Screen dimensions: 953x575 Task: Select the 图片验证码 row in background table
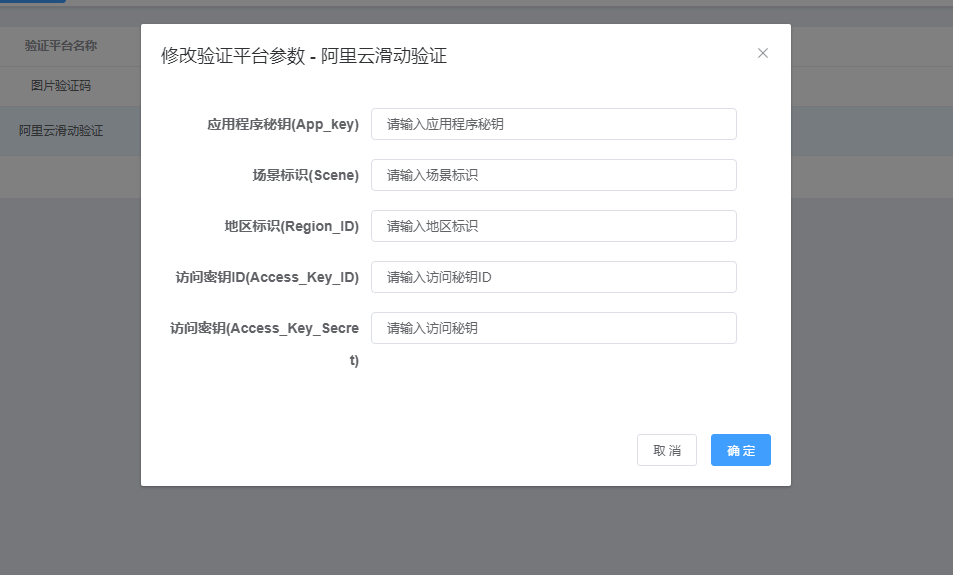point(61,86)
